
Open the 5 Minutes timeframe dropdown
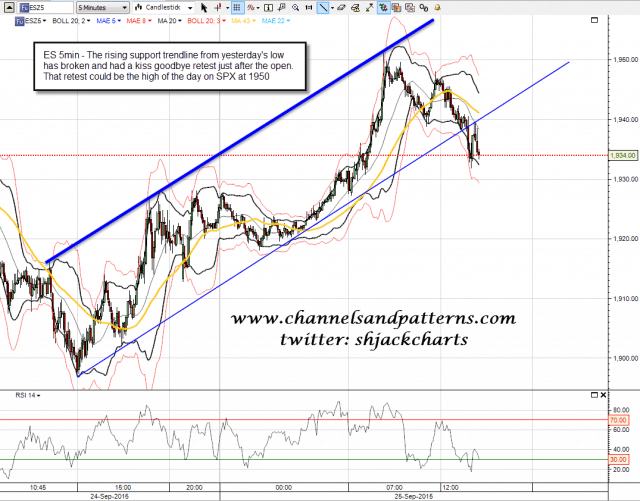point(103,7)
